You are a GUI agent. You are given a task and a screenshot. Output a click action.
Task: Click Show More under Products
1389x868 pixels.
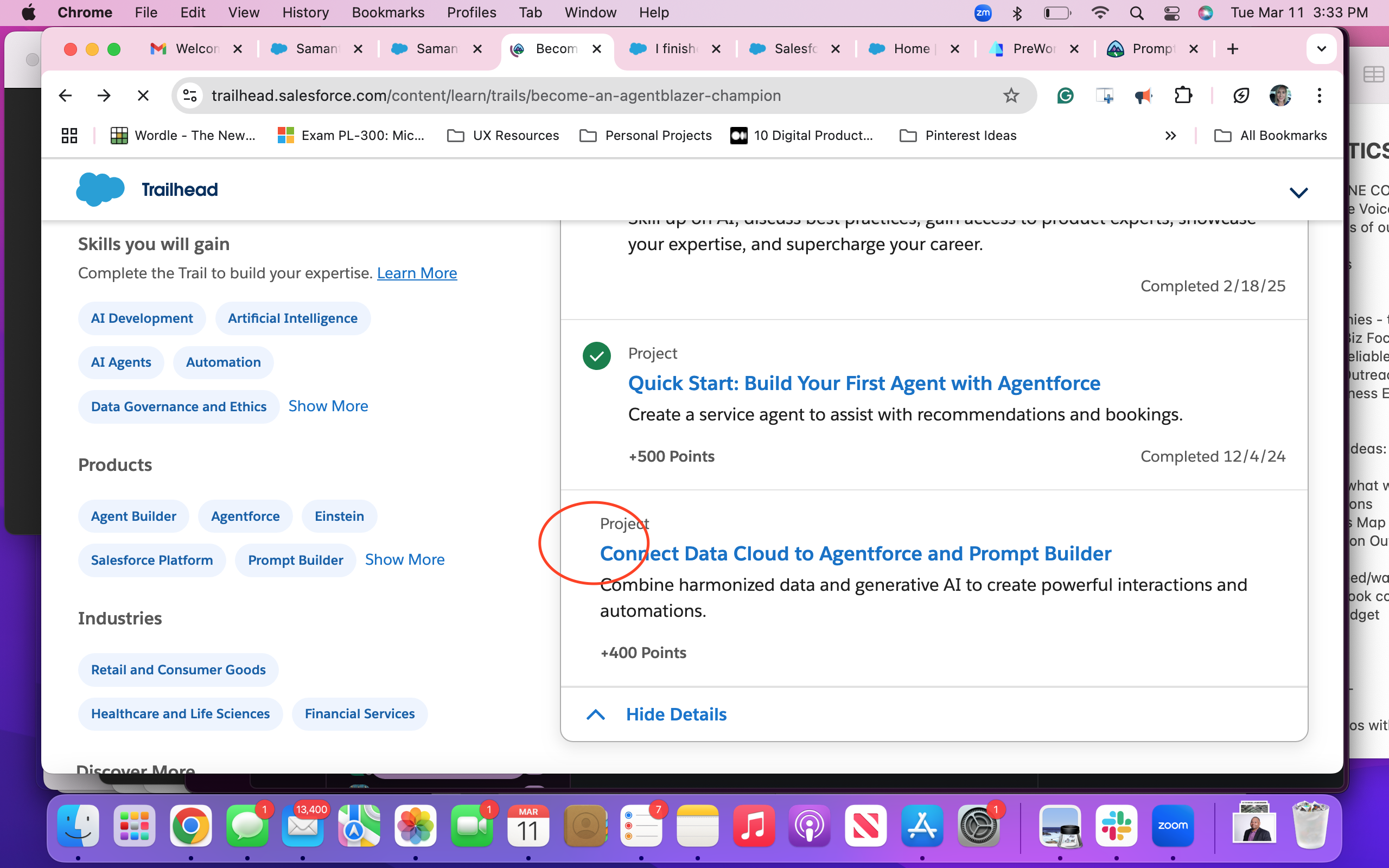[x=405, y=560]
